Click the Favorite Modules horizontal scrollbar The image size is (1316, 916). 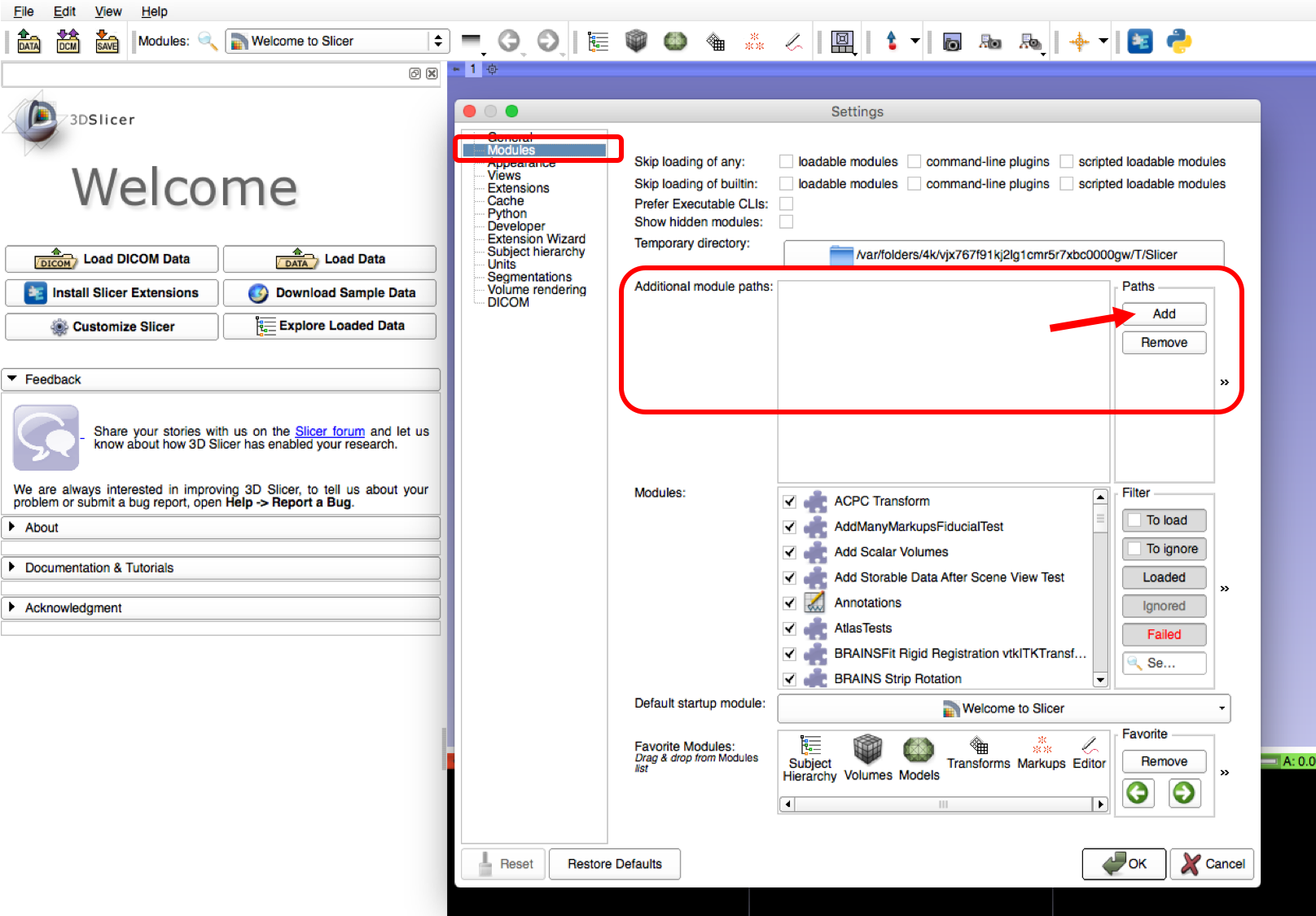tap(943, 804)
